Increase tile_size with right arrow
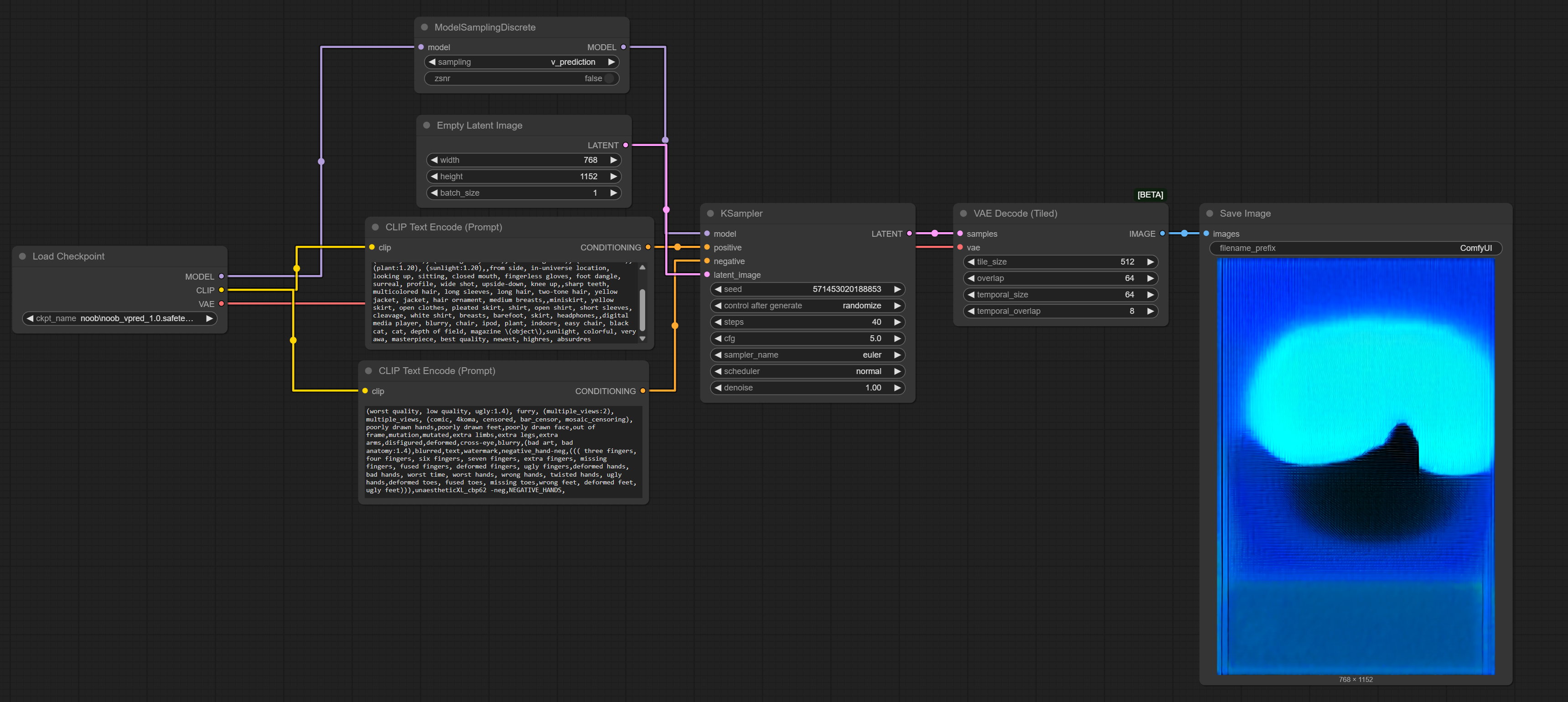The width and height of the screenshot is (1568, 702). (x=1150, y=262)
